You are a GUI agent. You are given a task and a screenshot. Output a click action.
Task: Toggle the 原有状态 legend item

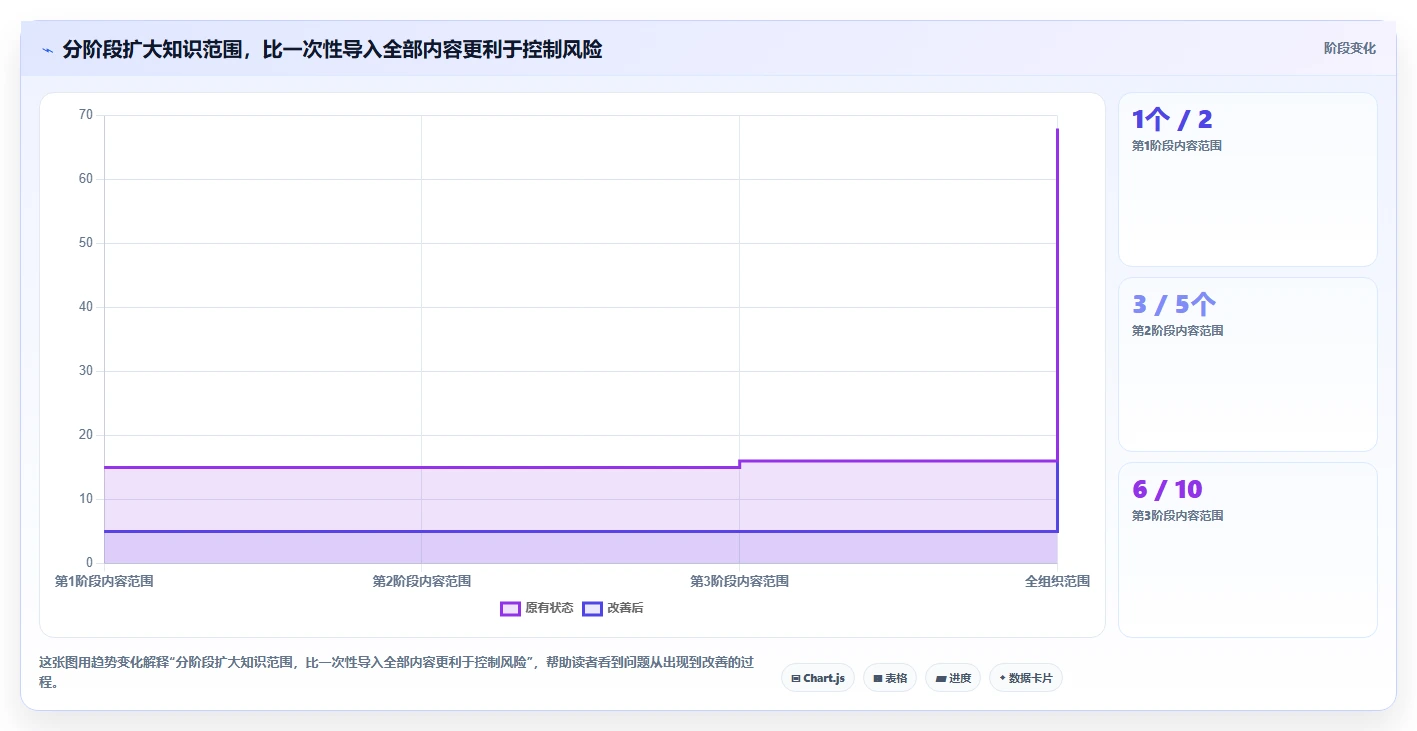pyautogui.click(x=537, y=608)
